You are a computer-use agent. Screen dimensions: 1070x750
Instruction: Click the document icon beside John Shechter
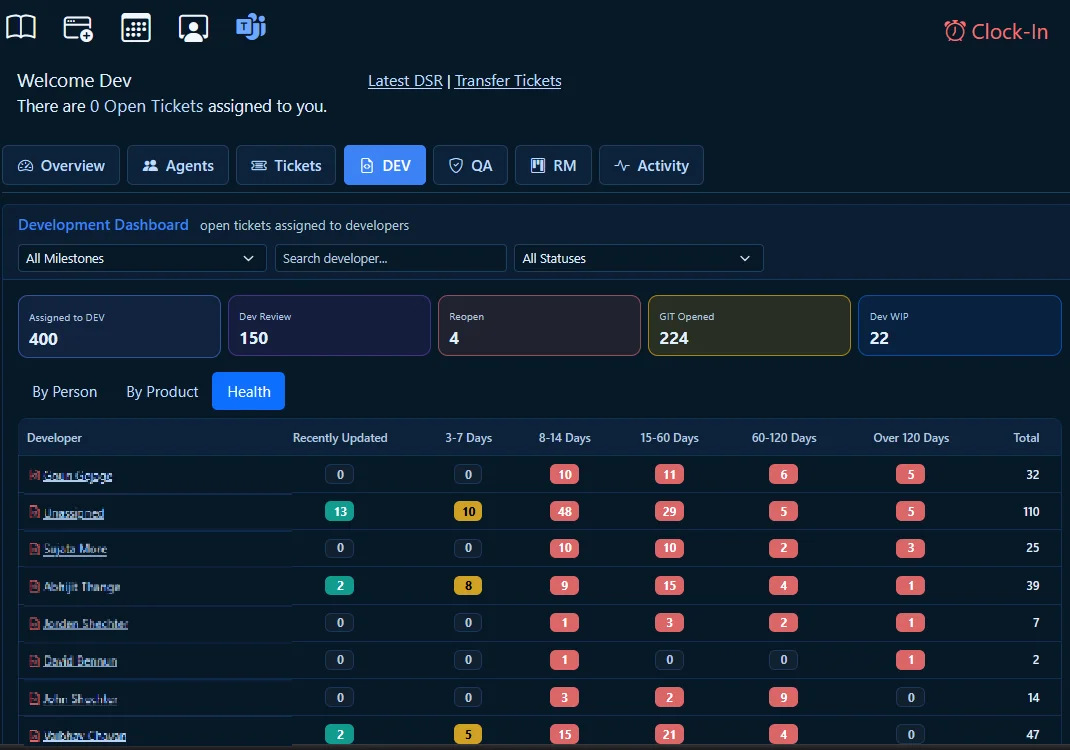[35, 698]
